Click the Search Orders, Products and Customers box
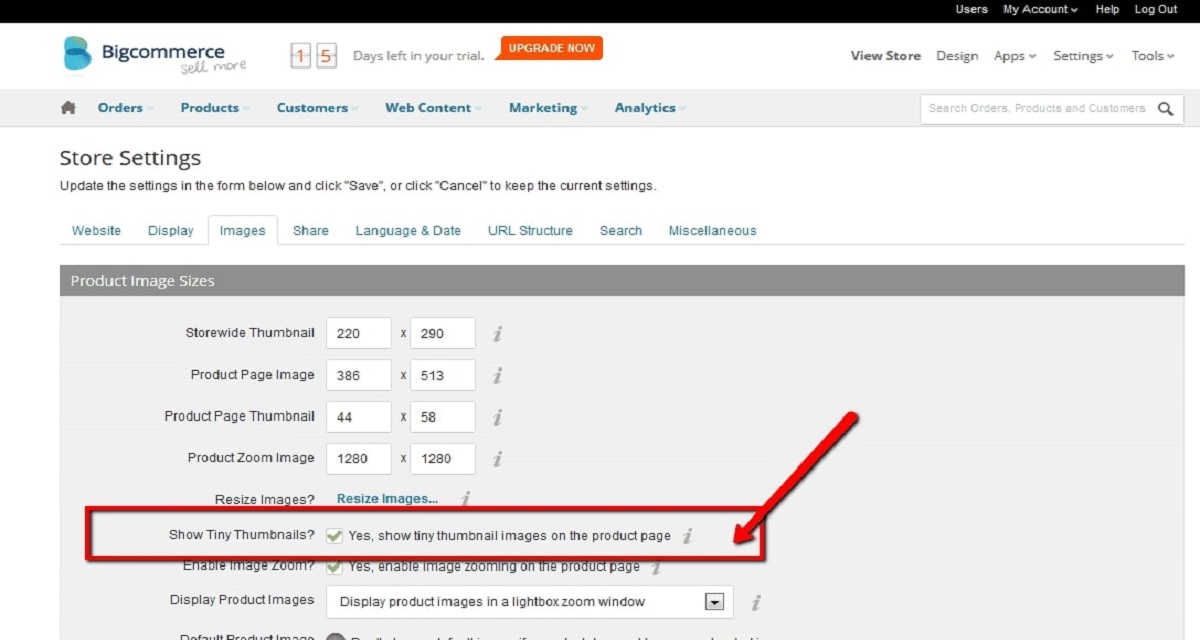 pyautogui.click(x=1036, y=109)
